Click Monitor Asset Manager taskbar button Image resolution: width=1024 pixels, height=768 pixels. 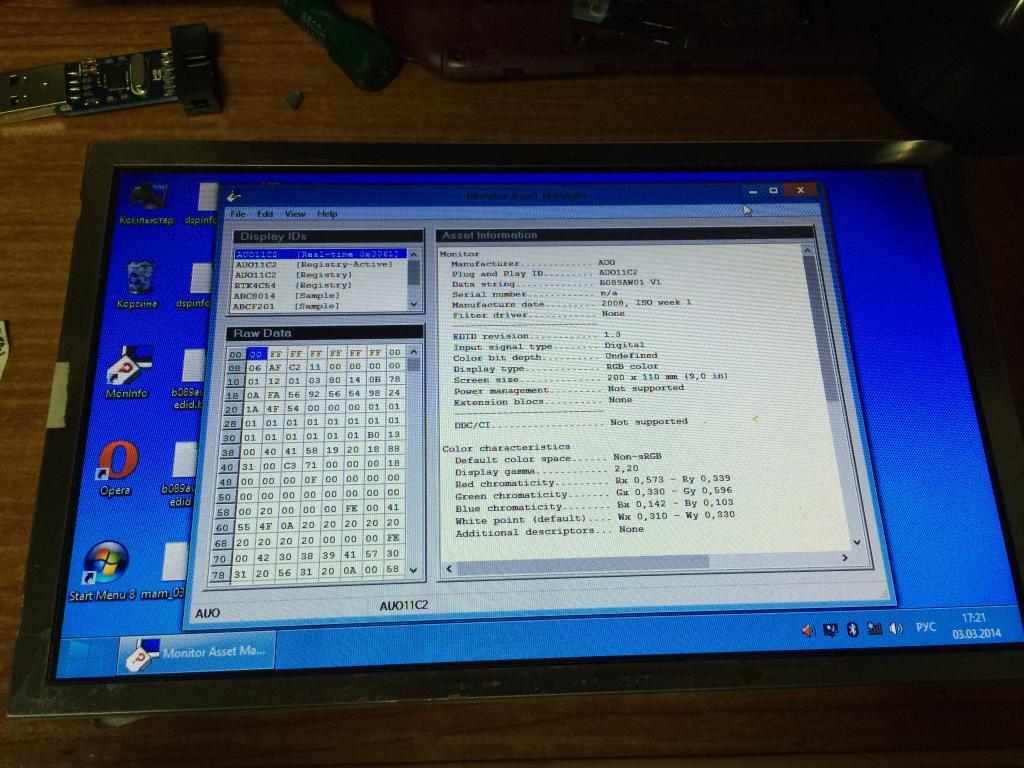(195, 651)
